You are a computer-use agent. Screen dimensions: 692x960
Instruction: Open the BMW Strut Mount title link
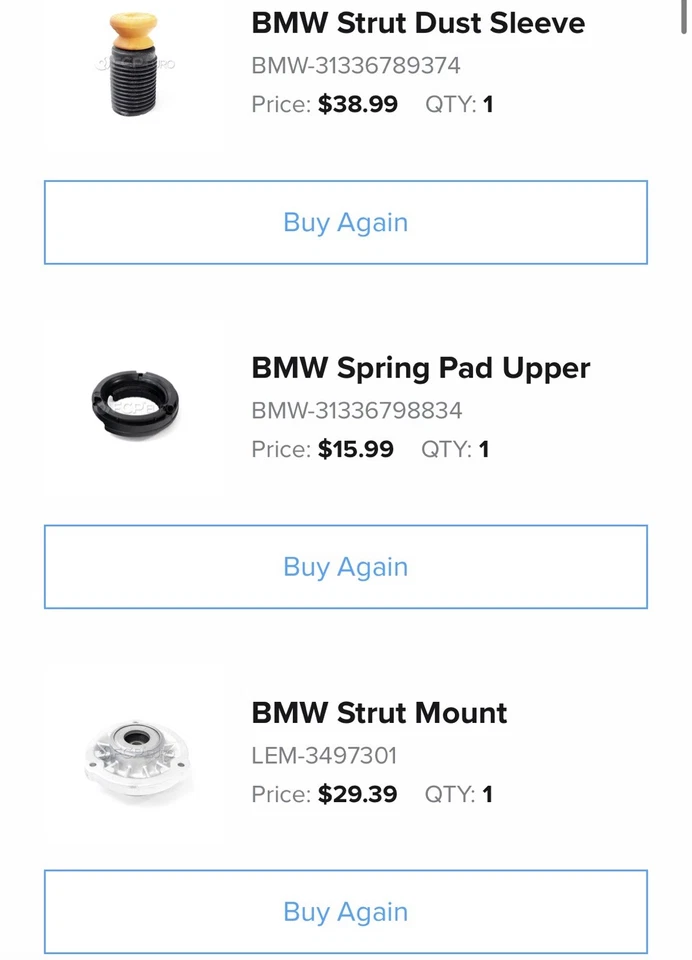(379, 713)
